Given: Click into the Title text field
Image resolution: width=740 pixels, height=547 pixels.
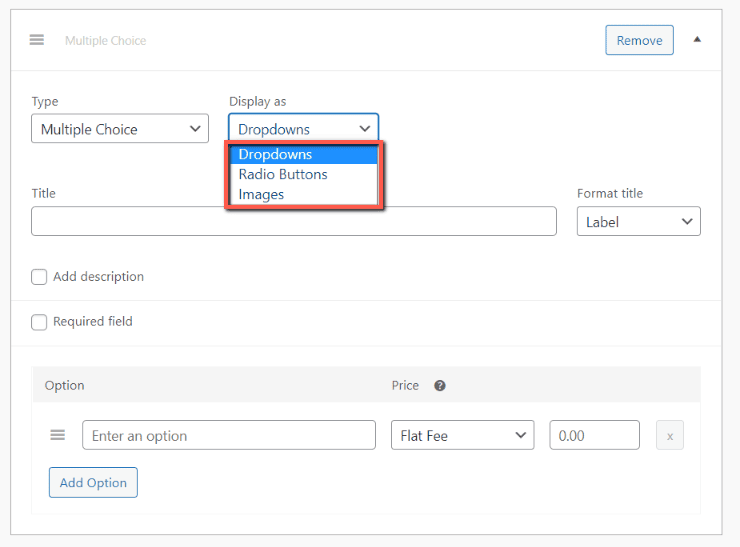Looking at the screenshot, I should tap(293, 221).
